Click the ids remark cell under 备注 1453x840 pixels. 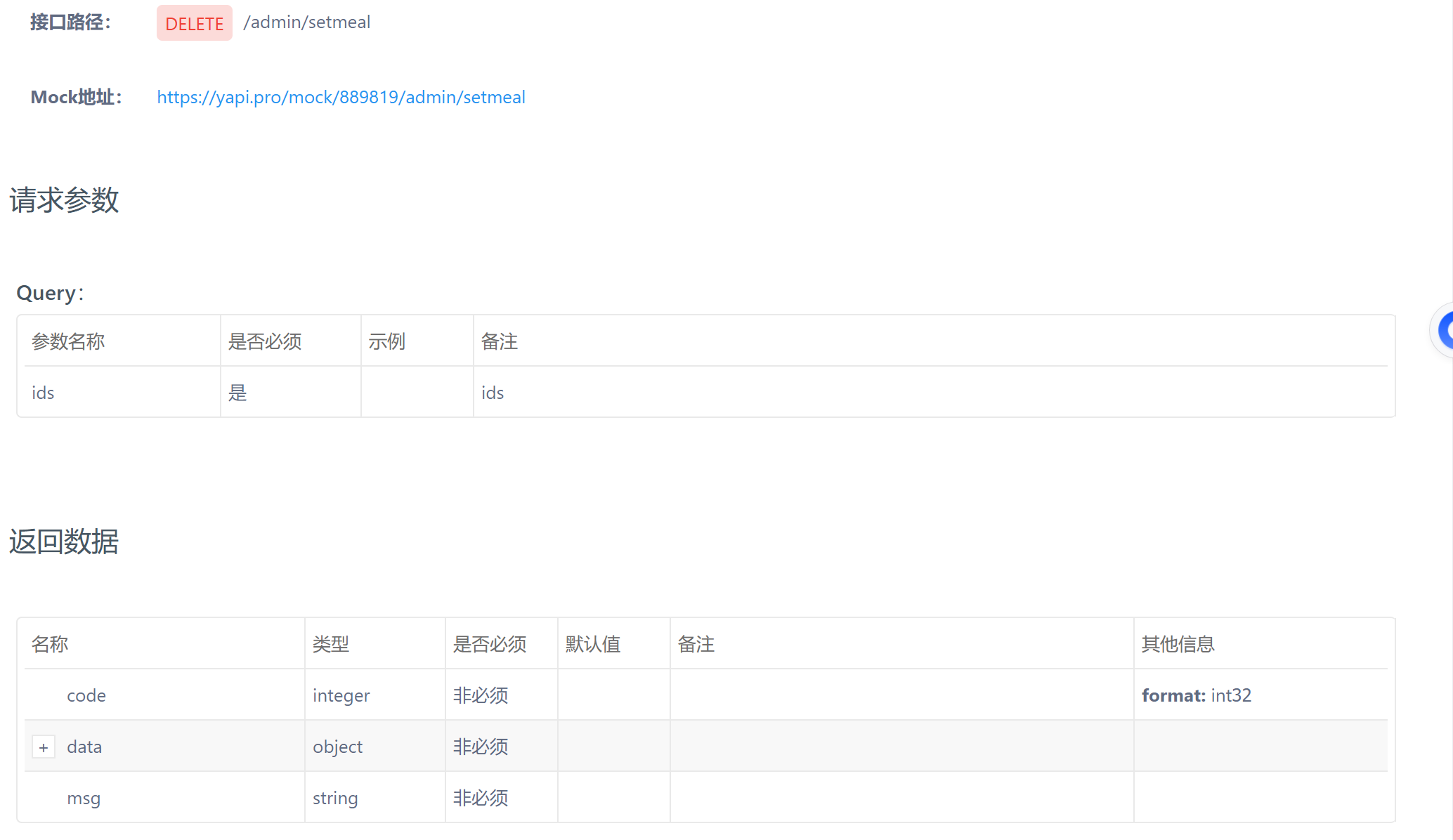[493, 393]
